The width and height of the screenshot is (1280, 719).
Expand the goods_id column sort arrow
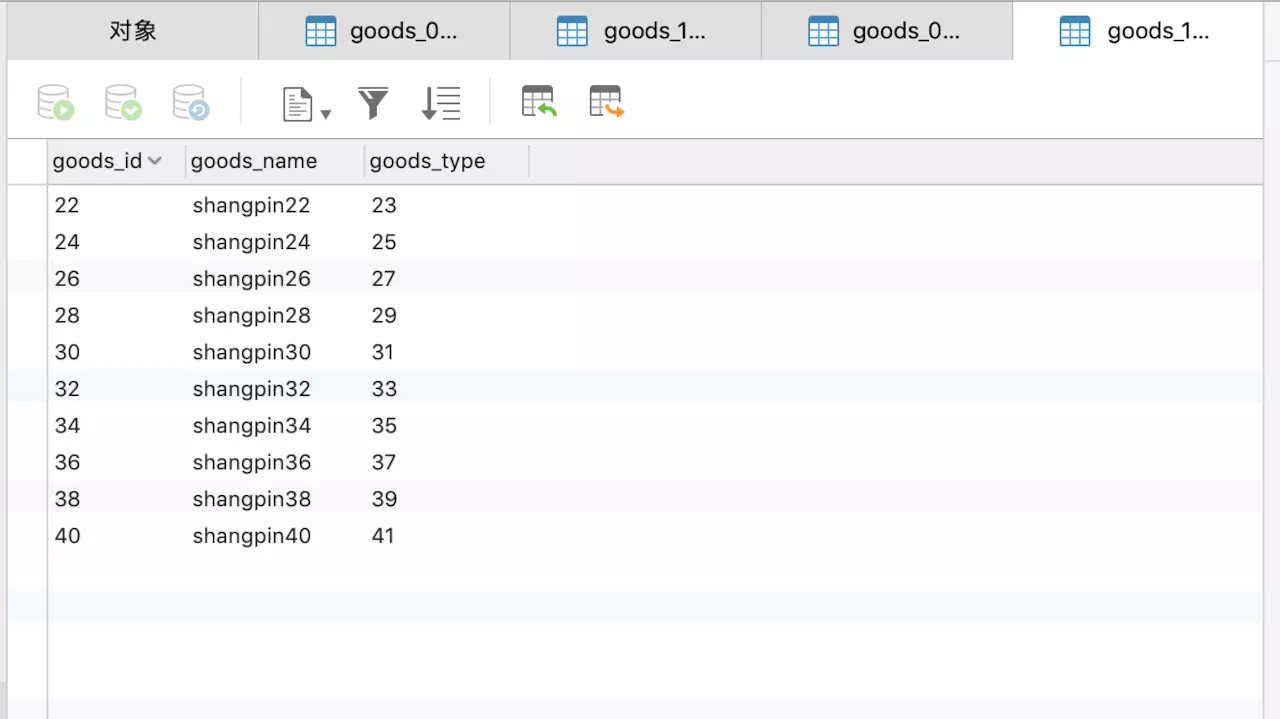click(155, 161)
